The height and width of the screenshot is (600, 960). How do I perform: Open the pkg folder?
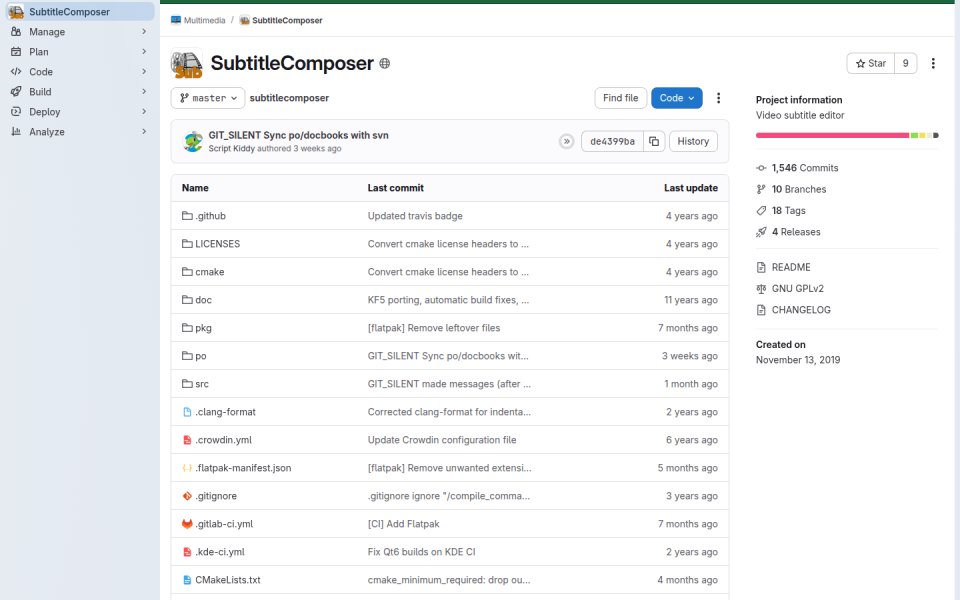pyautogui.click(x=203, y=328)
